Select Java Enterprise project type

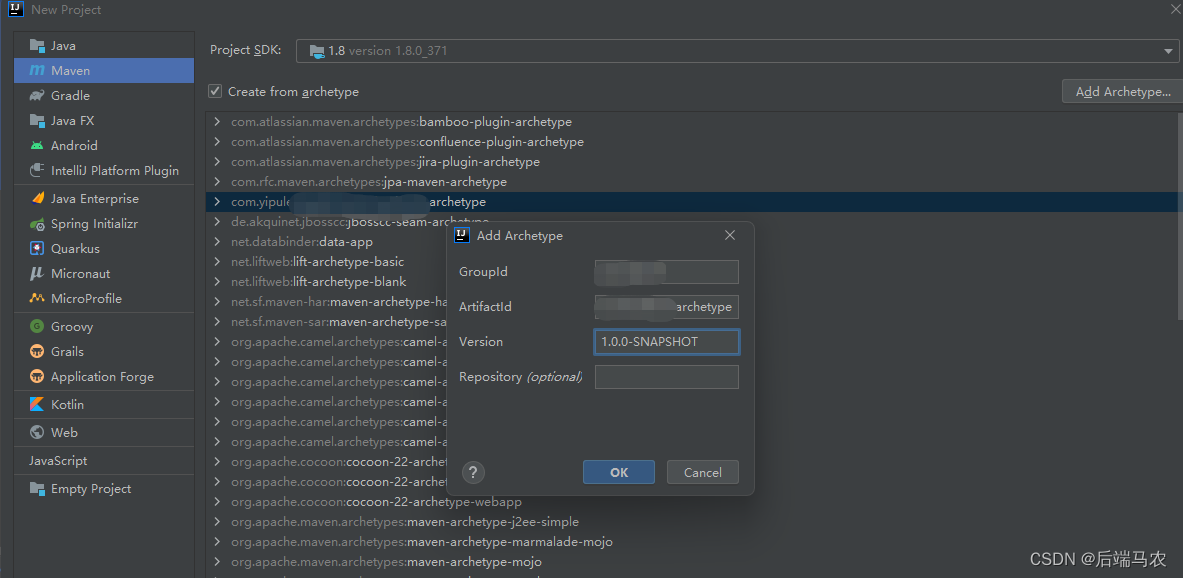[95, 198]
